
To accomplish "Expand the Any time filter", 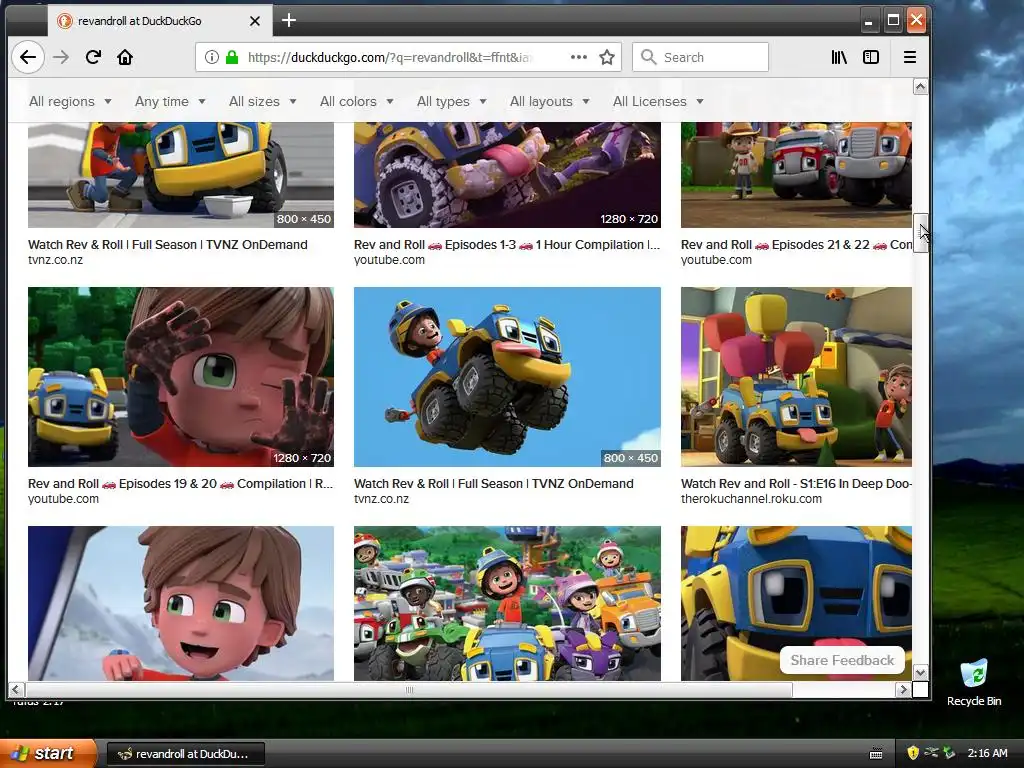I will coord(170,101).
